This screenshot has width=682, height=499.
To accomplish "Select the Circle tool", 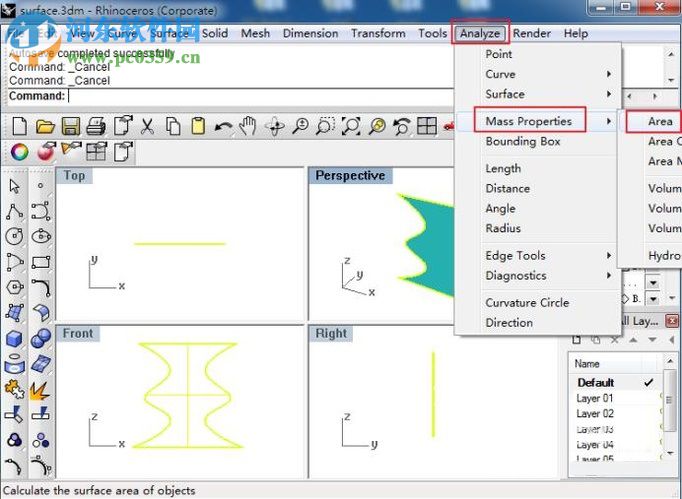I will (14, 237).
